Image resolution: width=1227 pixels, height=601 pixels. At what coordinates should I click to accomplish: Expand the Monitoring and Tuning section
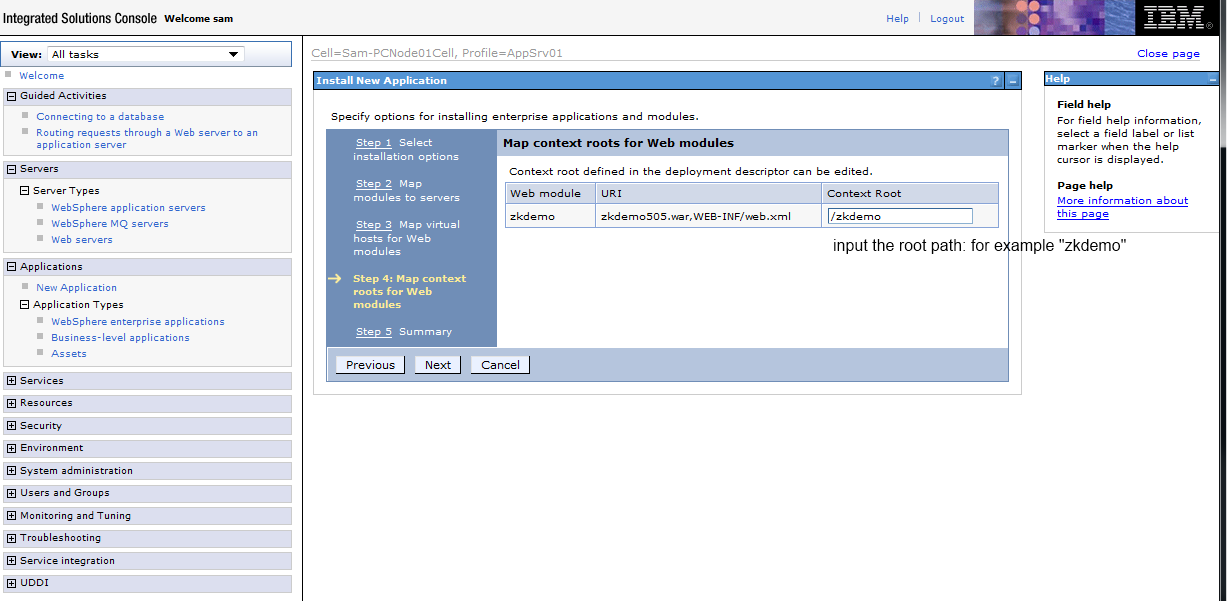(12, 516)
